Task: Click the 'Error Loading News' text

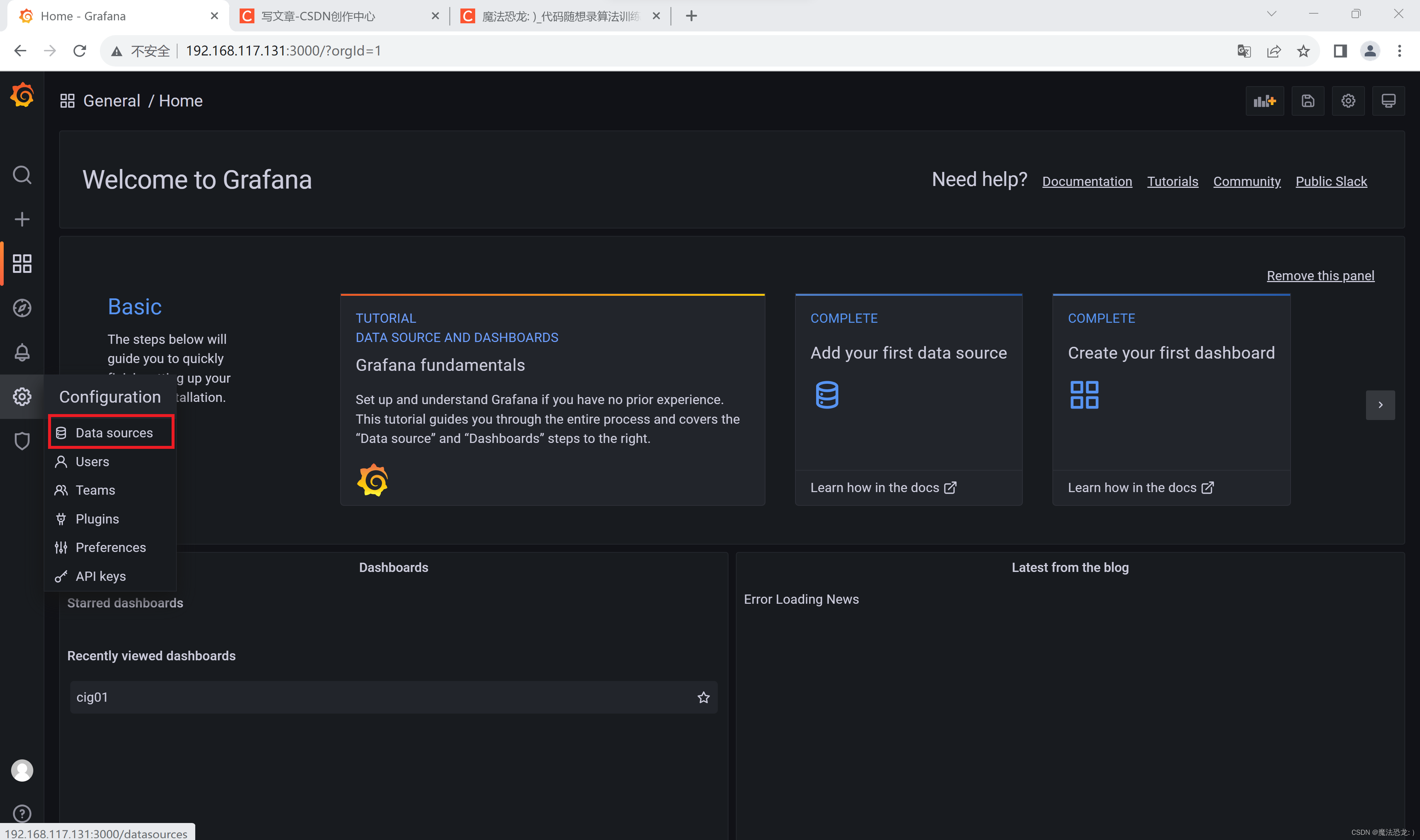Action: click(801, 599)
